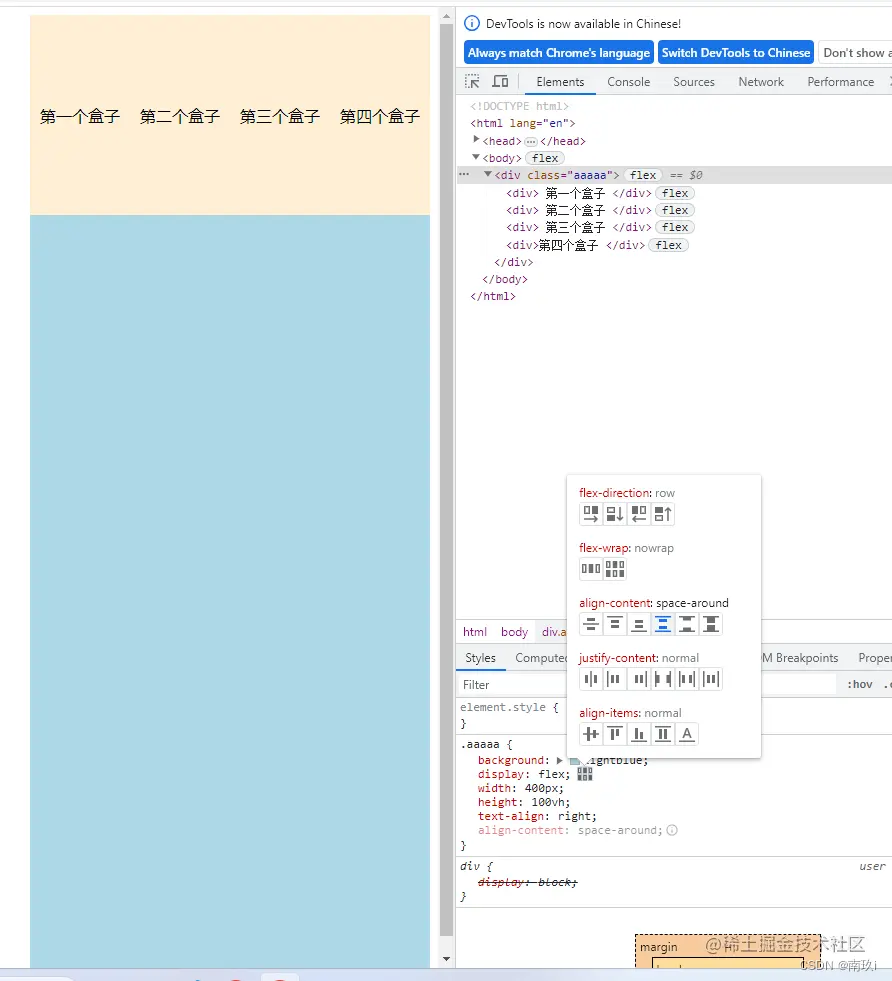
Task: Toggle flex badge for 第二个盒子 div
Action: [x=675, y=210]
